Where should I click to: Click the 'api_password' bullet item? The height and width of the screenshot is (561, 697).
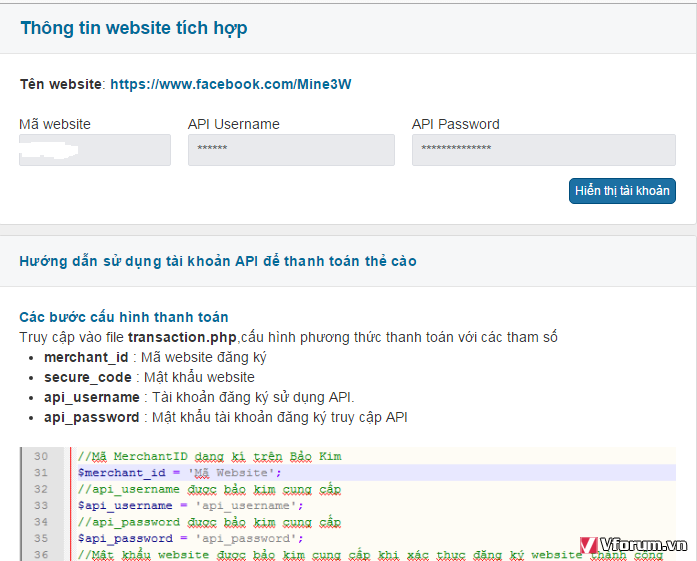click(226, 417)
